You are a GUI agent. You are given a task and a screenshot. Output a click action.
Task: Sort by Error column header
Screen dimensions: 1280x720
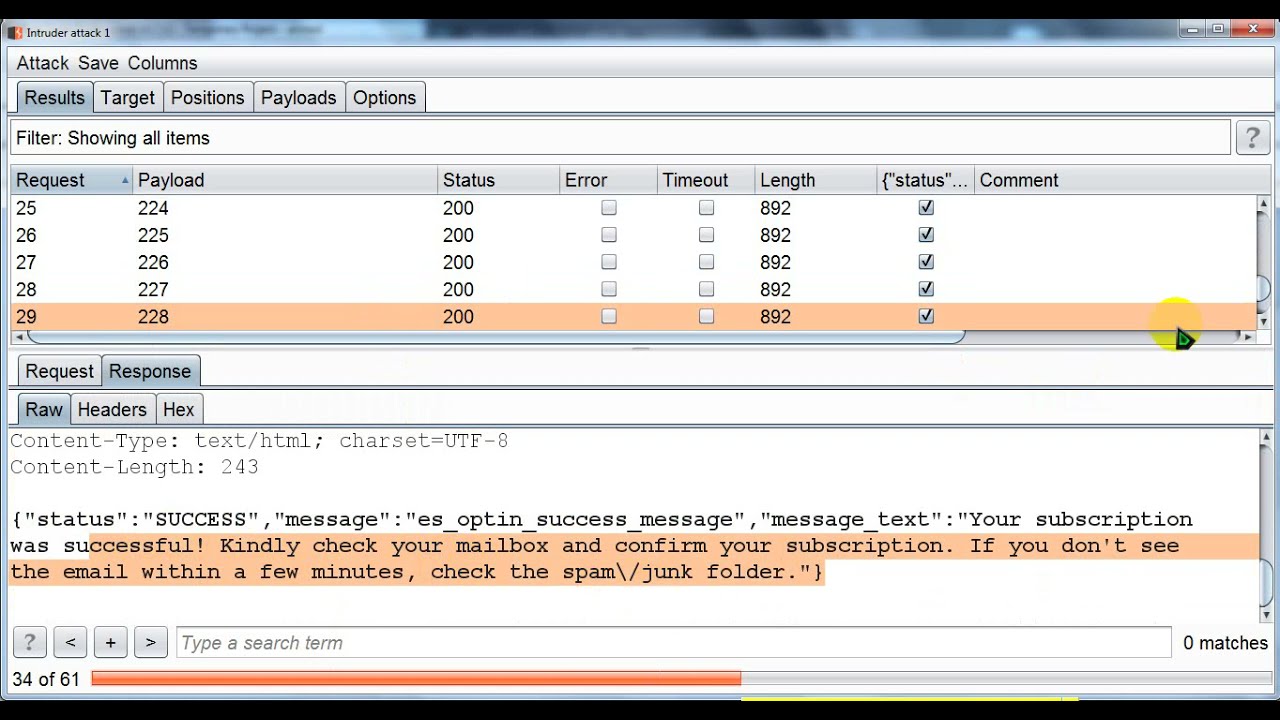coord(609,180)
